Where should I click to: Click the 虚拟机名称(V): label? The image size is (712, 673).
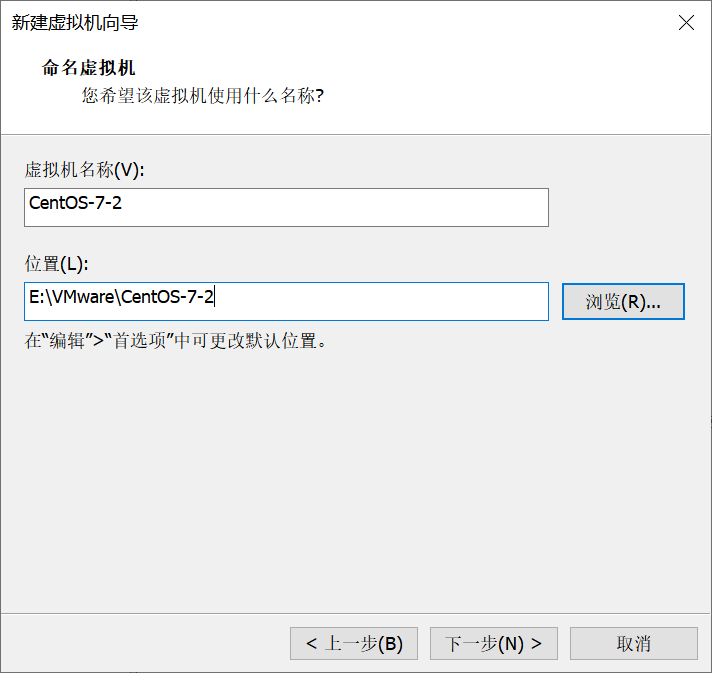point(85,170)
